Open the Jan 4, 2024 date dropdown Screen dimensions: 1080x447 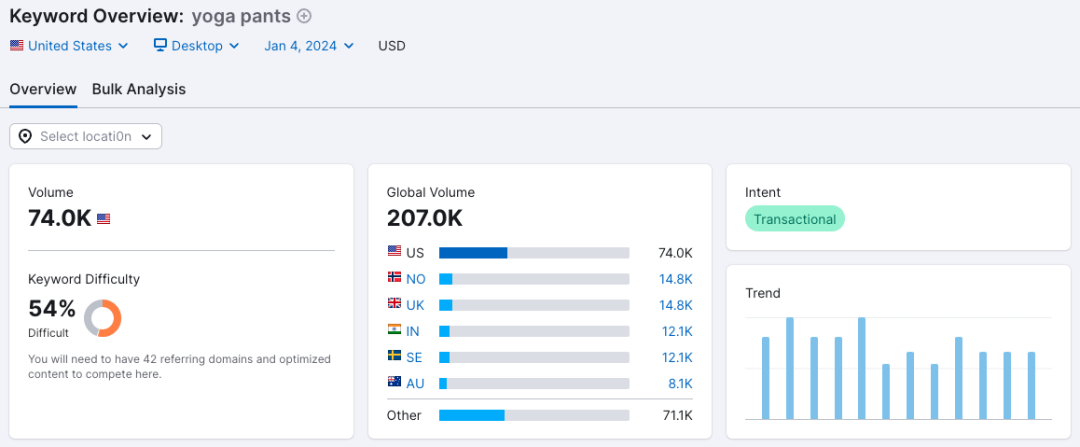[309, 45]
